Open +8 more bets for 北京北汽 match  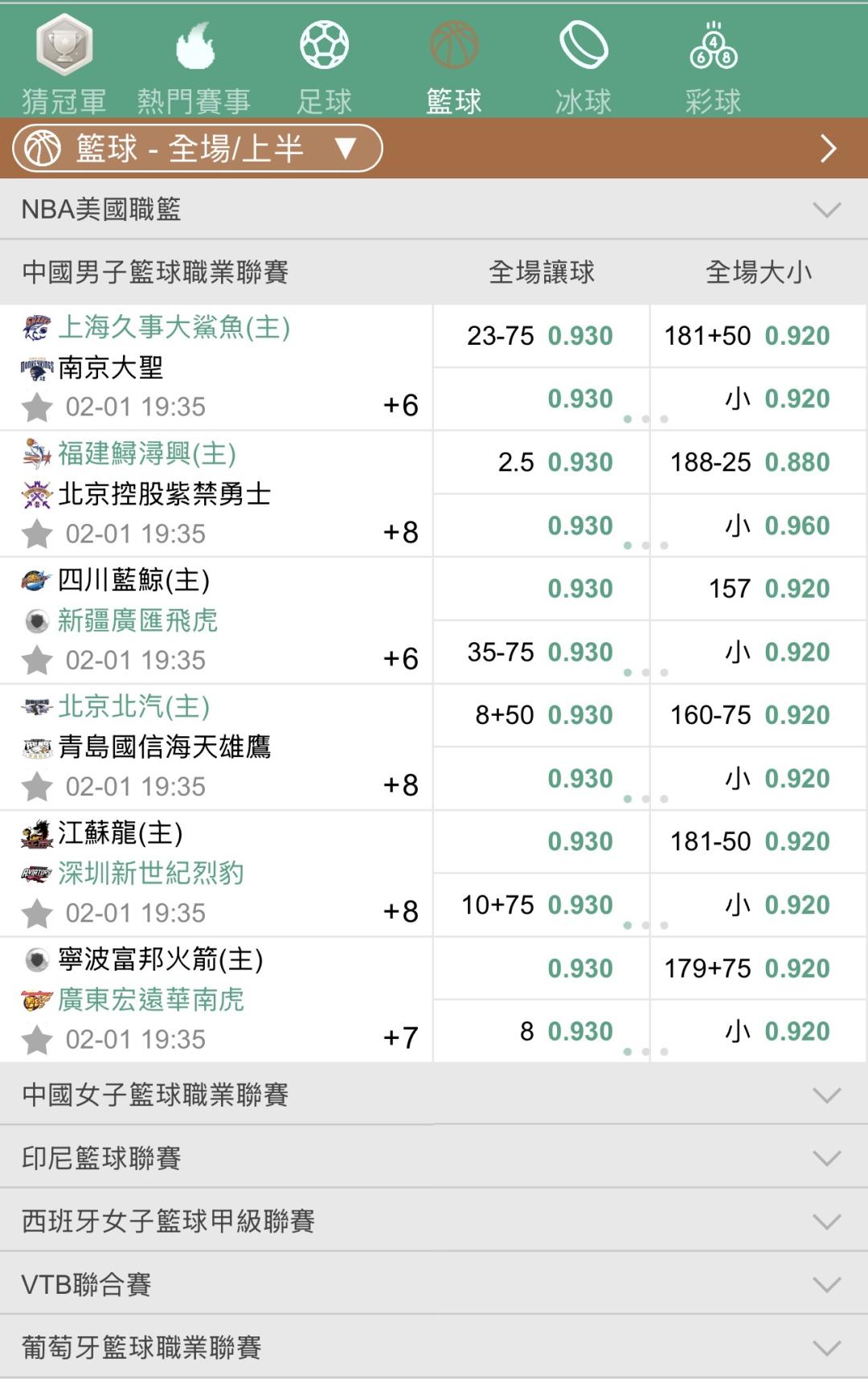(x=400, y=785)
